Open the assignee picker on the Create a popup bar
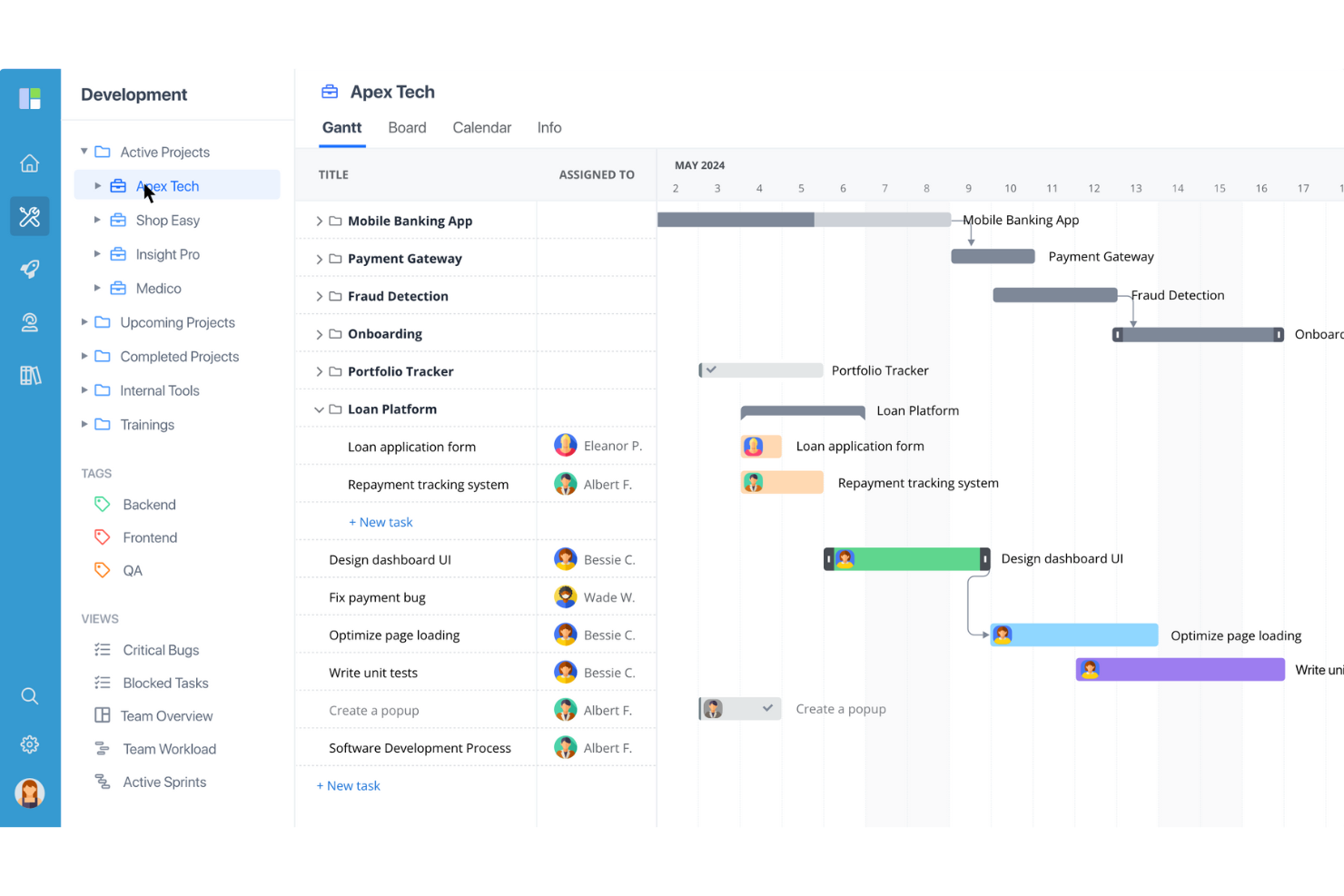Viewport: 1344px width, 896px height. point(713,708)
